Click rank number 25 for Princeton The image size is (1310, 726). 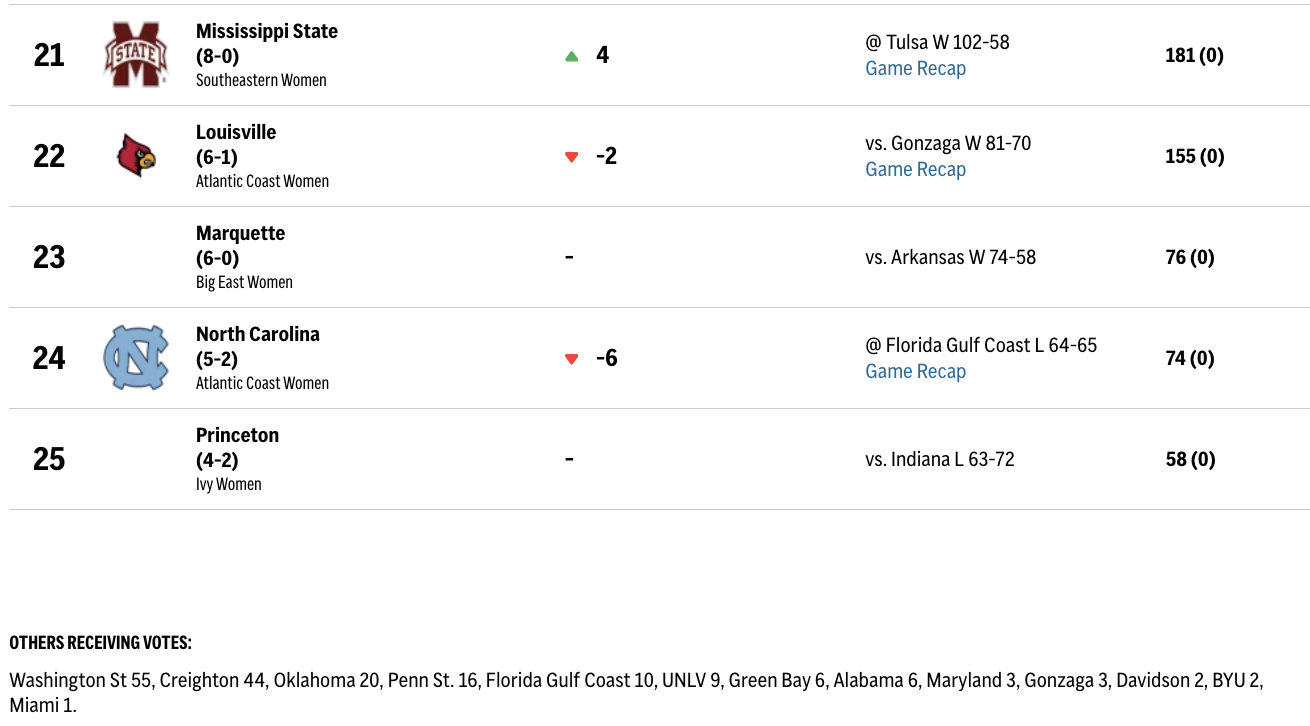[49, 459]
